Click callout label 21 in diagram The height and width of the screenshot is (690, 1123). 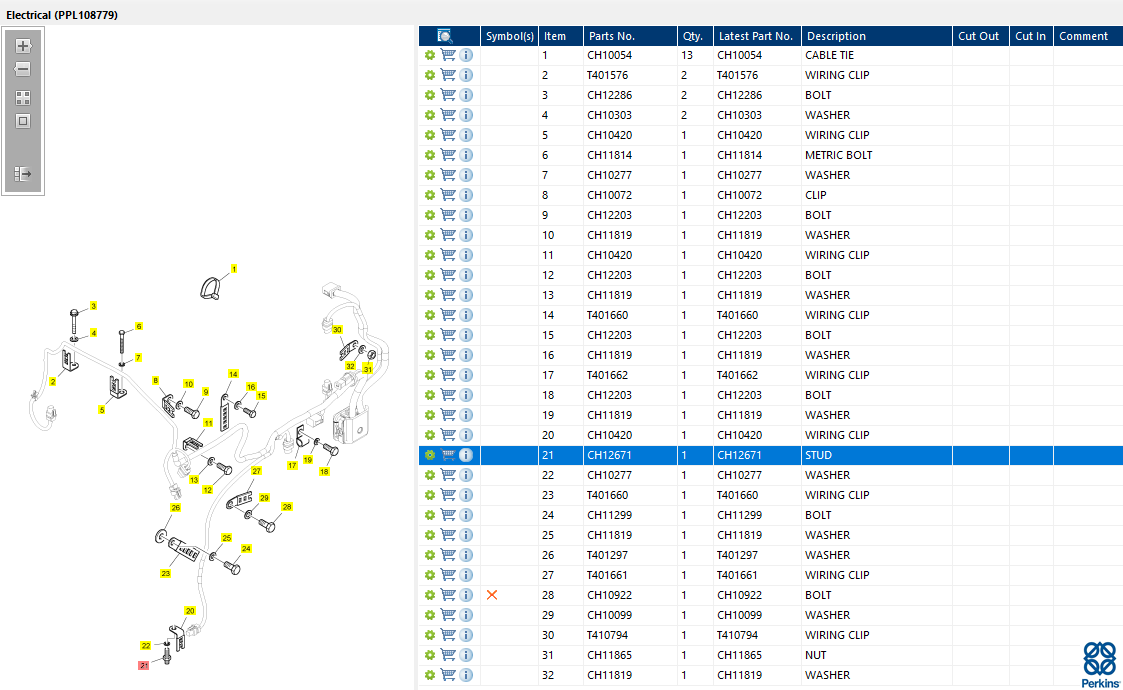click(143, 666)
